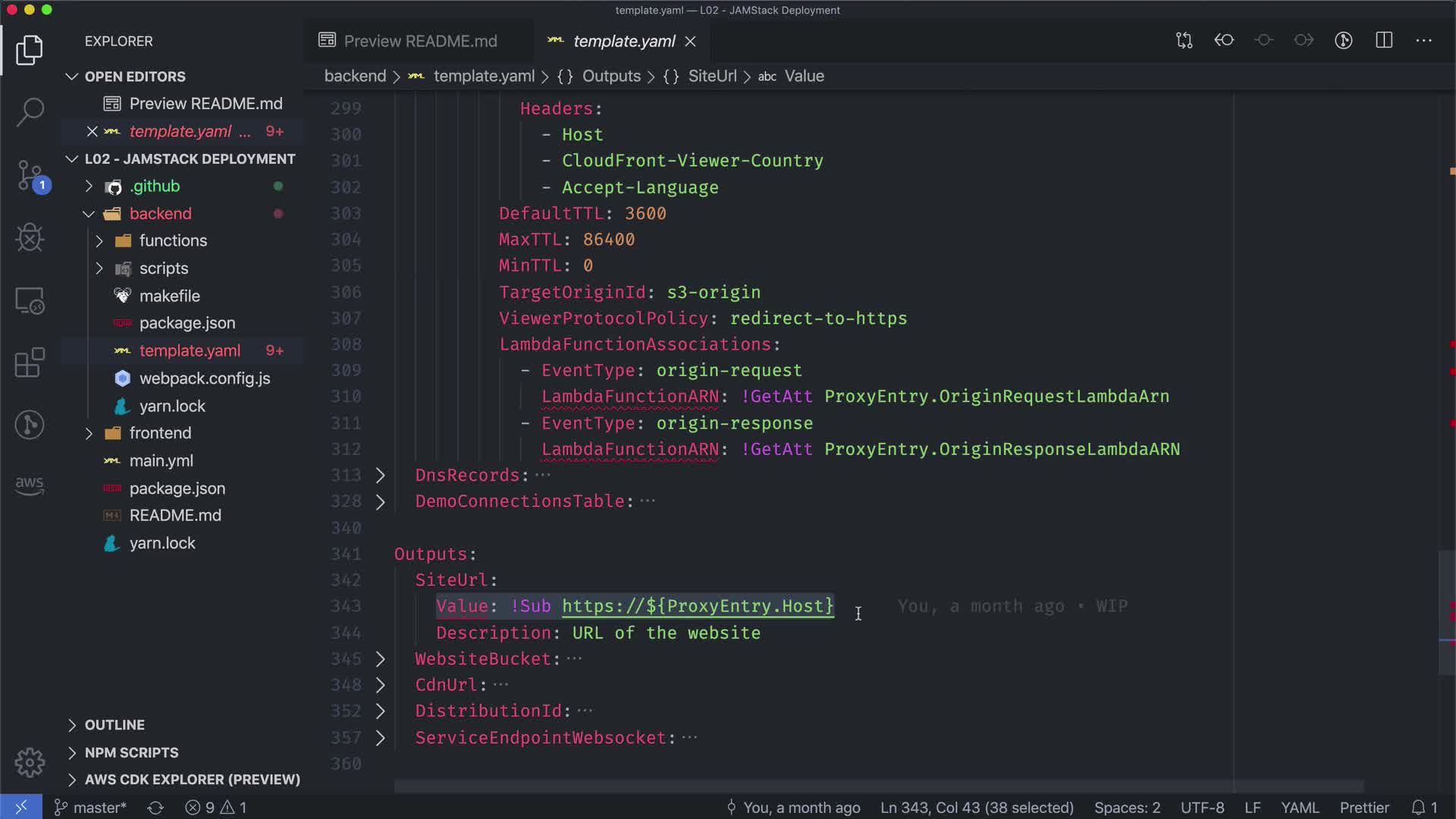Unfold the DnsRecords section arrow

coord(381,475)
